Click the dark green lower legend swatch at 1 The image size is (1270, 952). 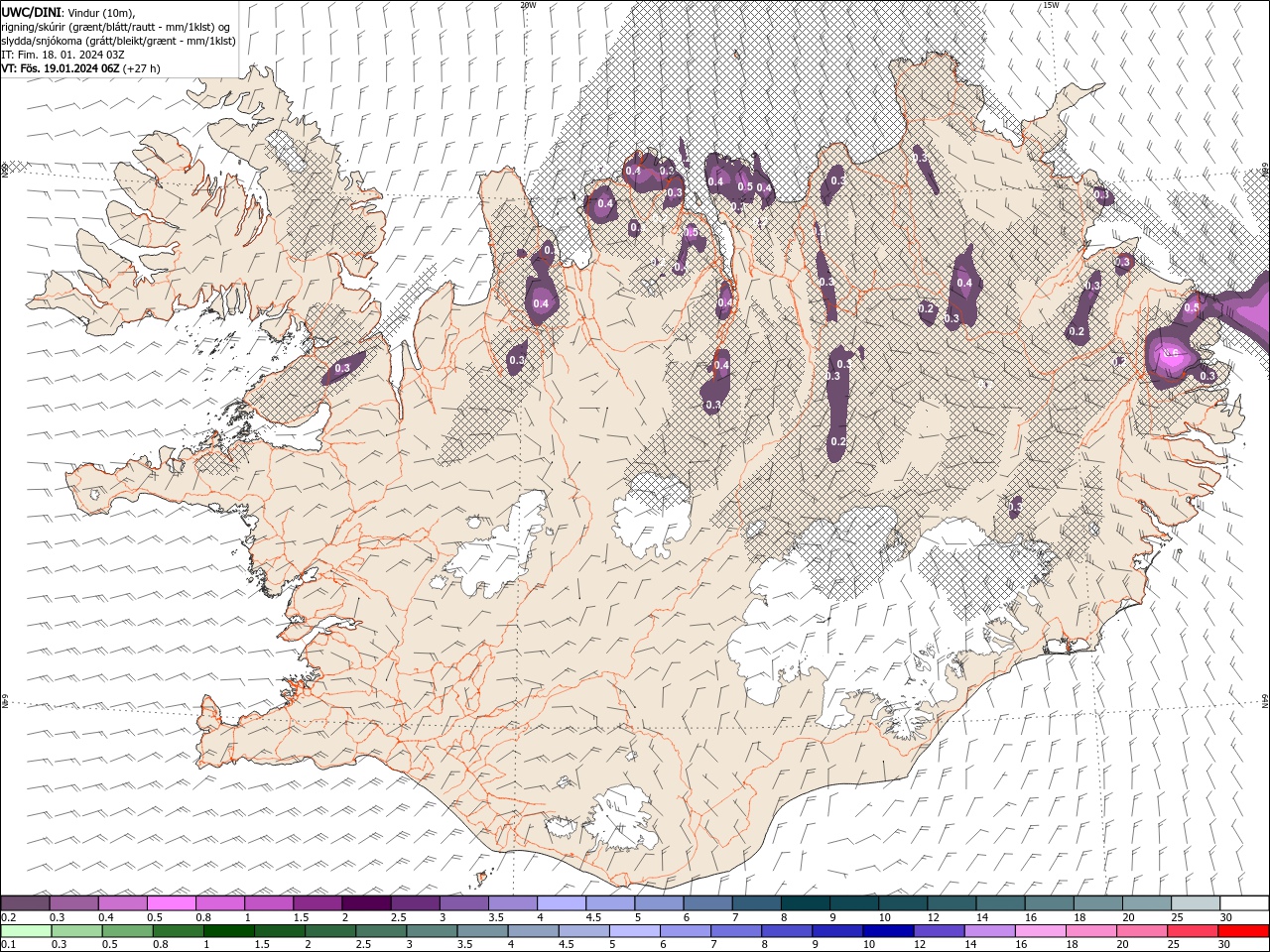[228, 931]
